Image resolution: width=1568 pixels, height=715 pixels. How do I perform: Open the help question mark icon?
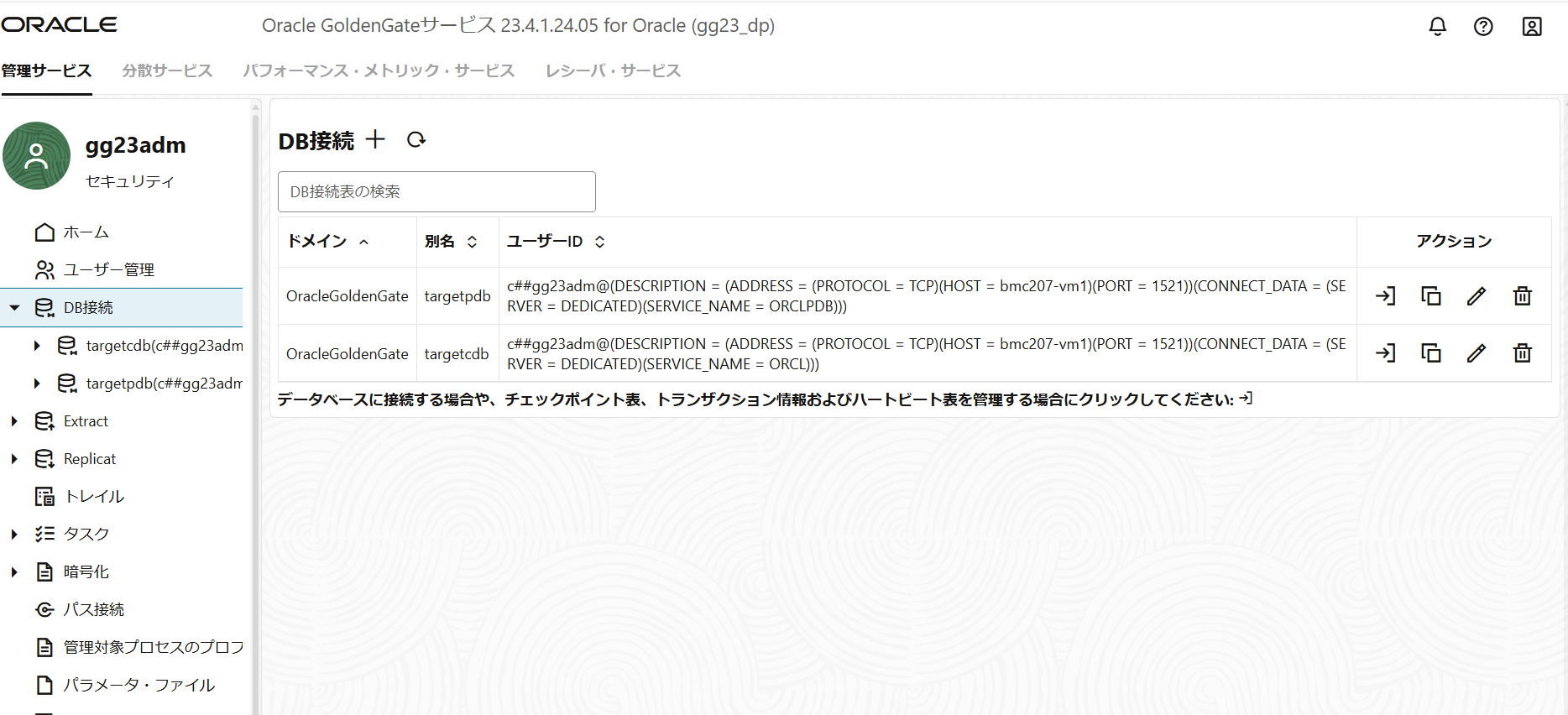[1483, 27]
